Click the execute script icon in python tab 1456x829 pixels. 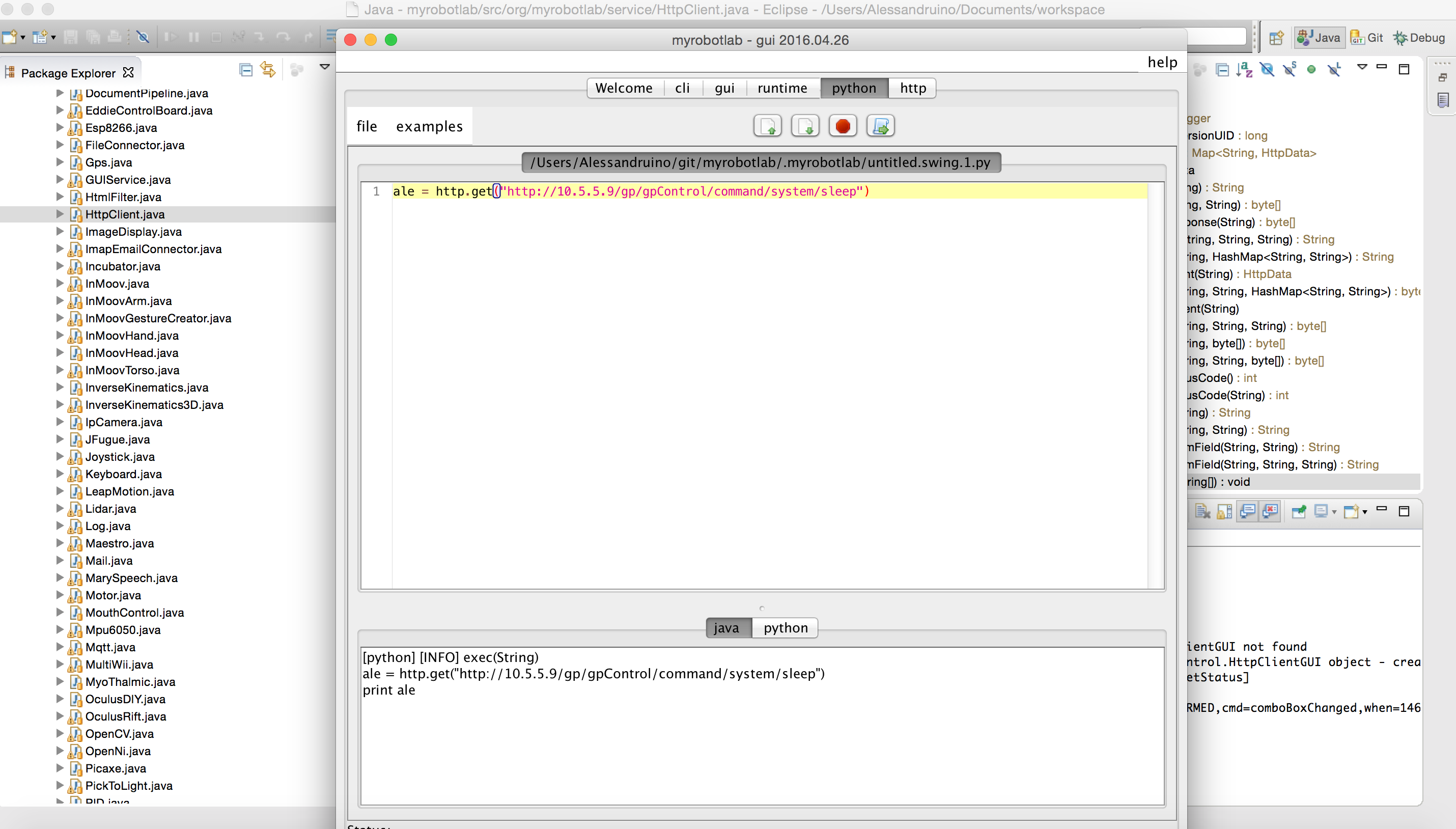(x=881, y=126)
